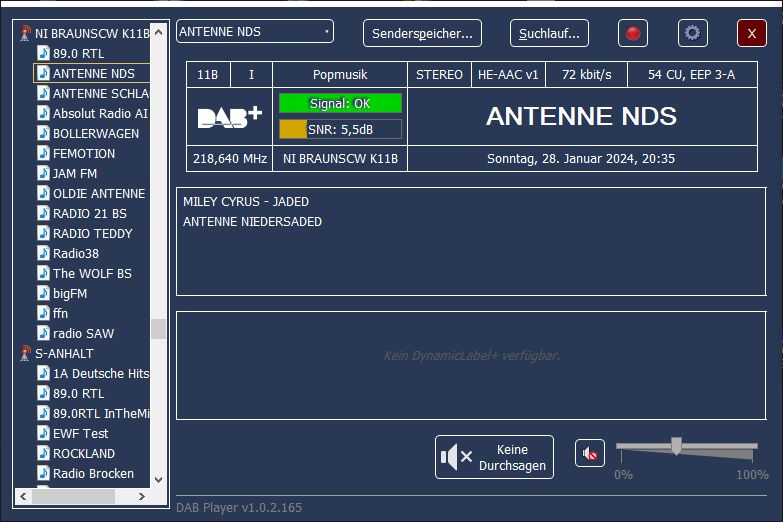Click the NI BRAUNSCW K11B info table cell
783x522 pixels.
pyautogui.click(x=340, y=158)
